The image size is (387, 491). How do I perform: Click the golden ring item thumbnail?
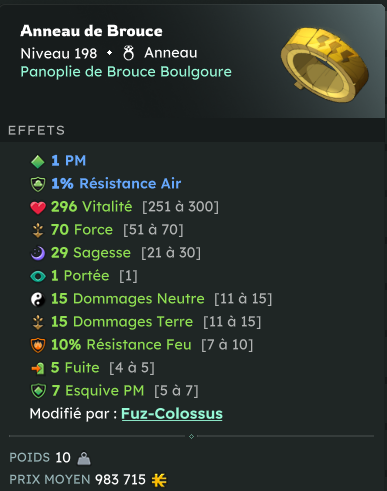[x=325, y=65]
